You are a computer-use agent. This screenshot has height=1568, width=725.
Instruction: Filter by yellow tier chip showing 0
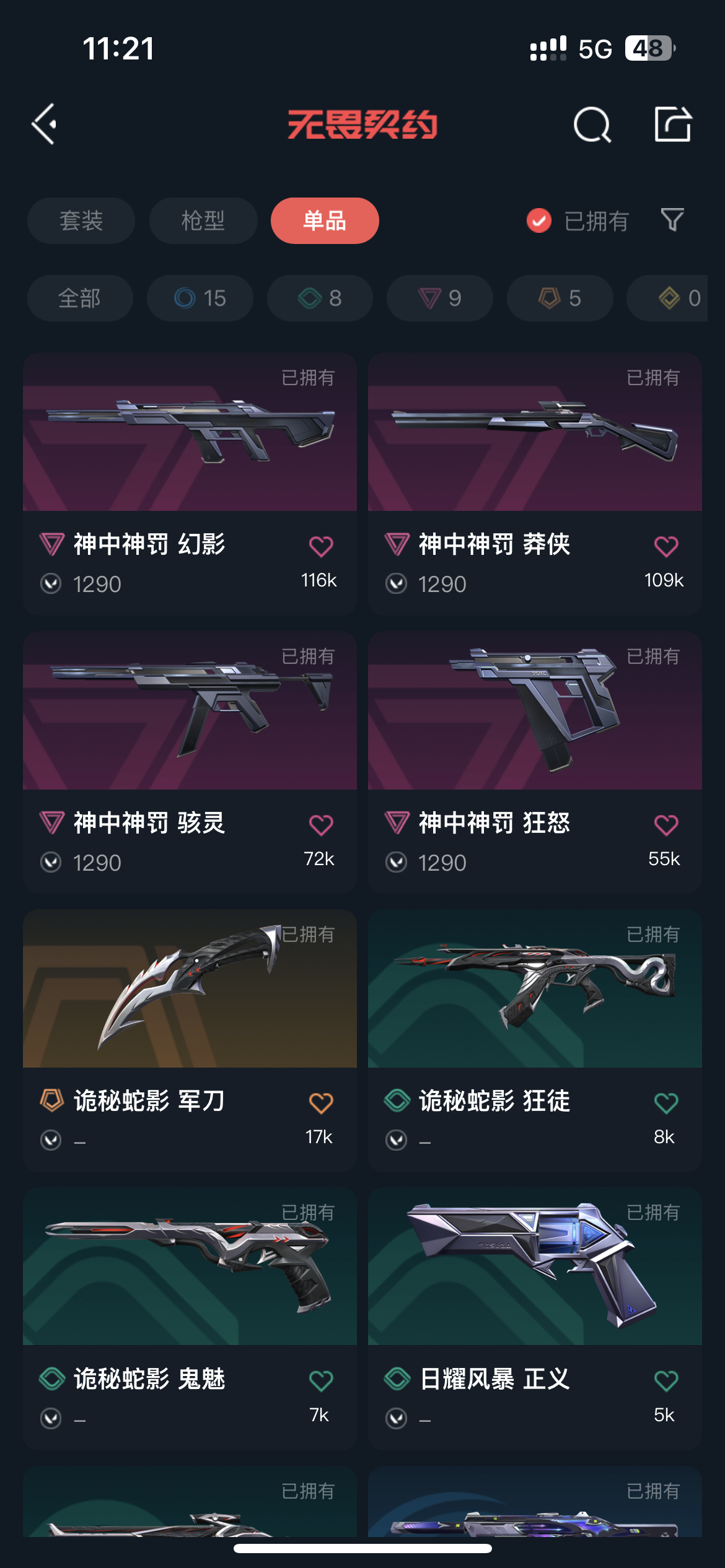[667, 298]
